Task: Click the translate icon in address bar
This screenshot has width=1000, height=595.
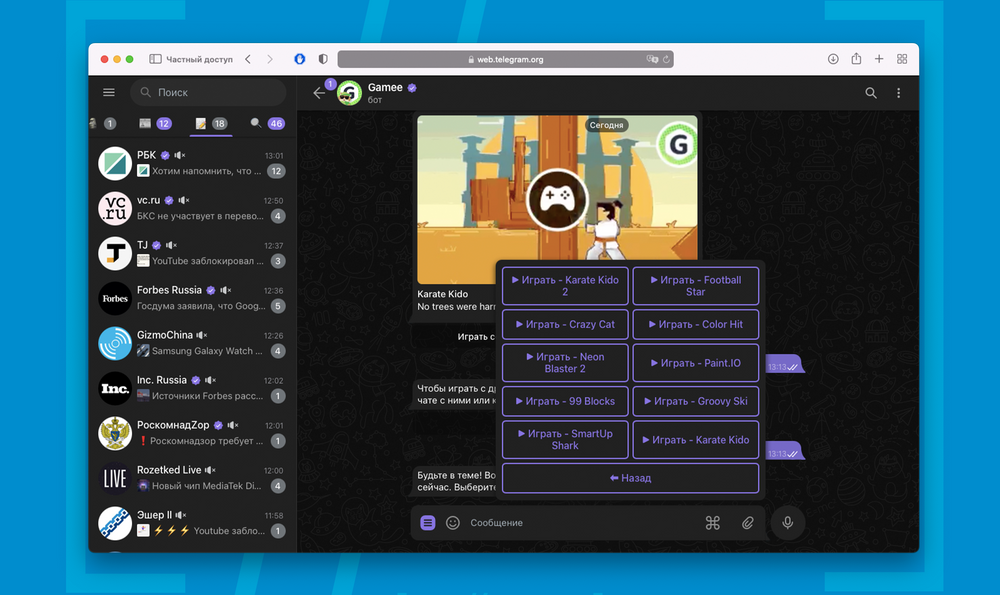Action: point(652,59)
